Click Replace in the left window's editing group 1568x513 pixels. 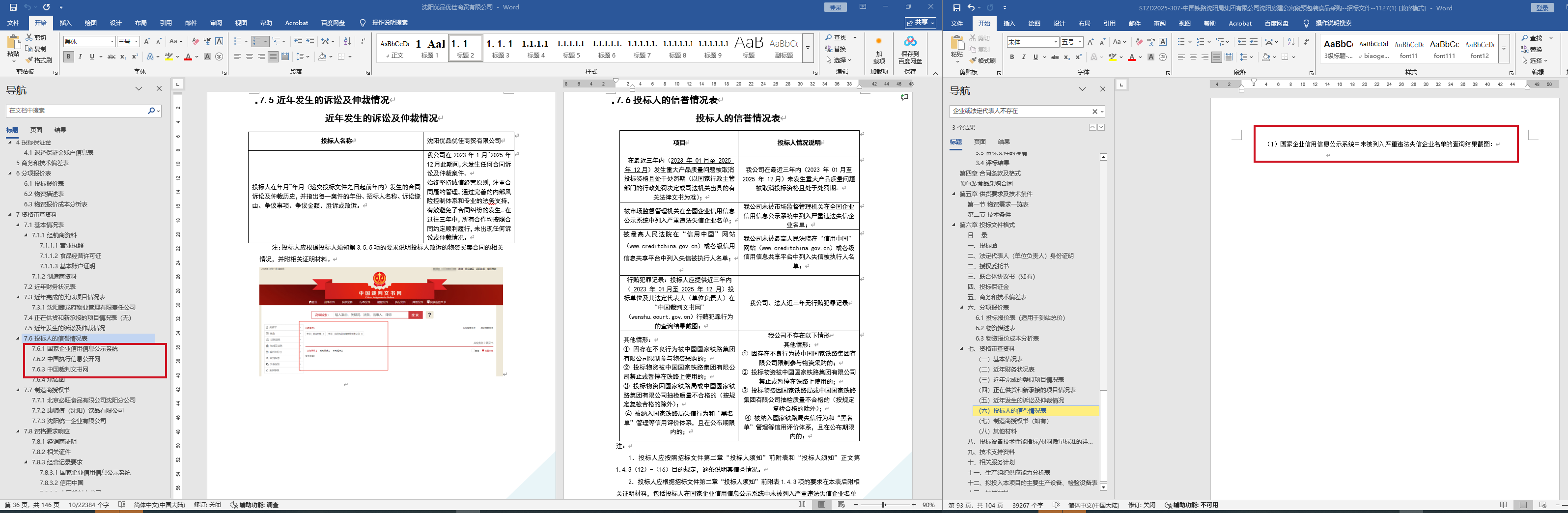[x=836, y=49]
